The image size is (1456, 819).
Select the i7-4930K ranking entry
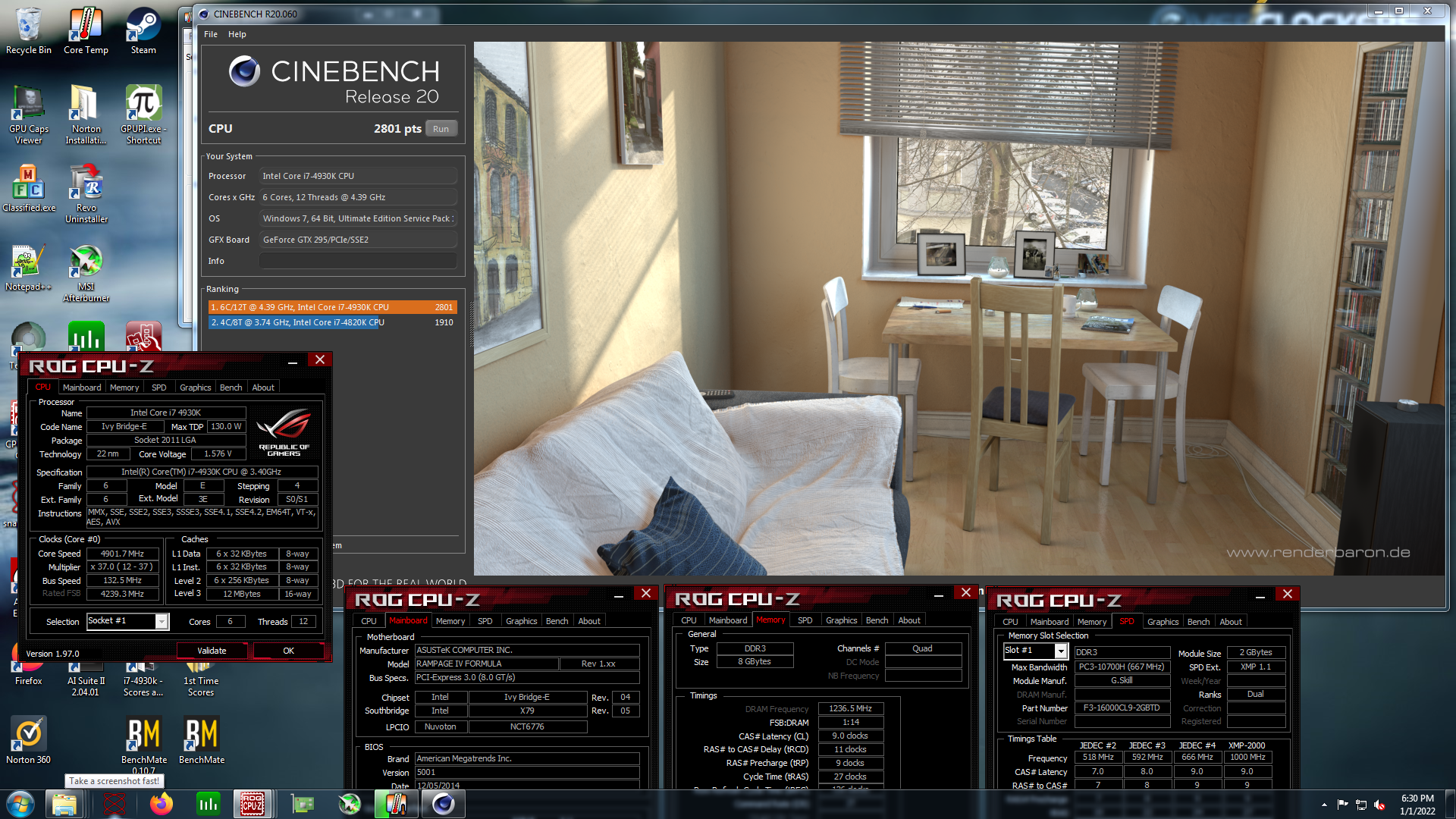tap(332, 307)
